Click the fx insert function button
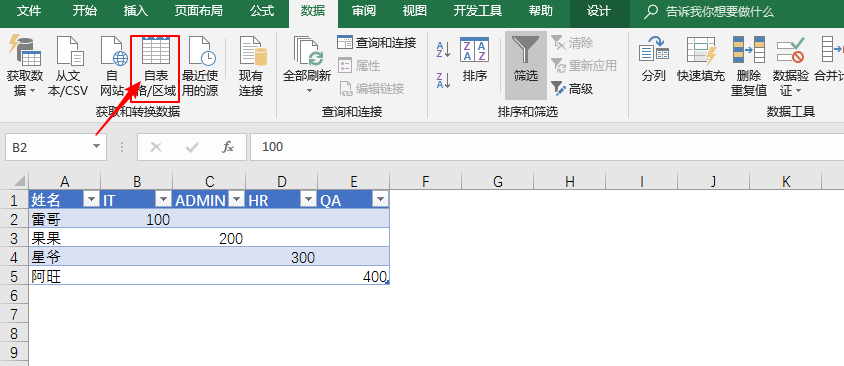Screen dimensions: 844x366 pos(228,147)
